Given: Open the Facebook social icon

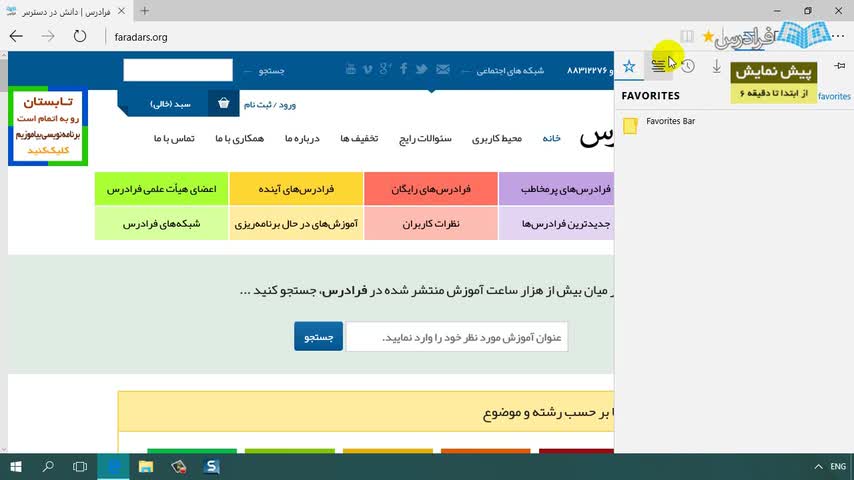Looking at the screenshot, I should (x=404, y=69).
